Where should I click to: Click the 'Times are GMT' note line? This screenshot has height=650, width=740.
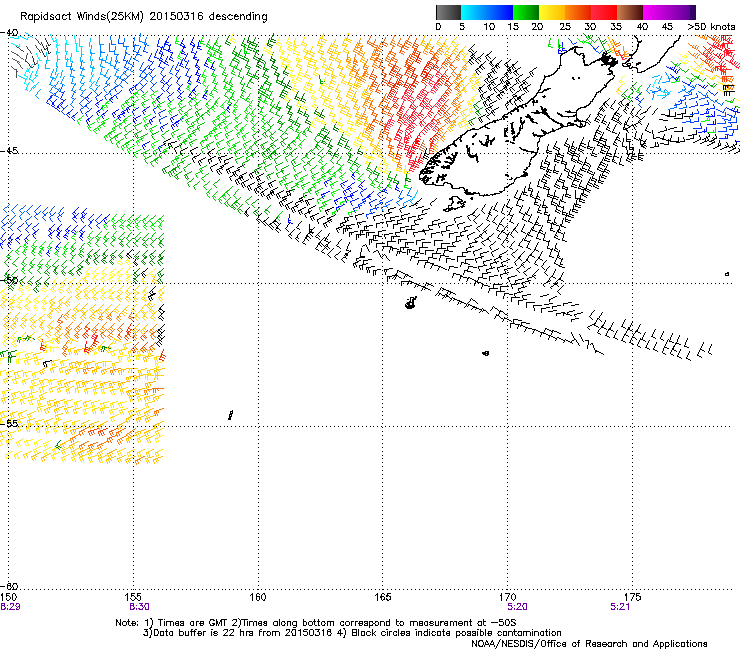tap(316, 623)
